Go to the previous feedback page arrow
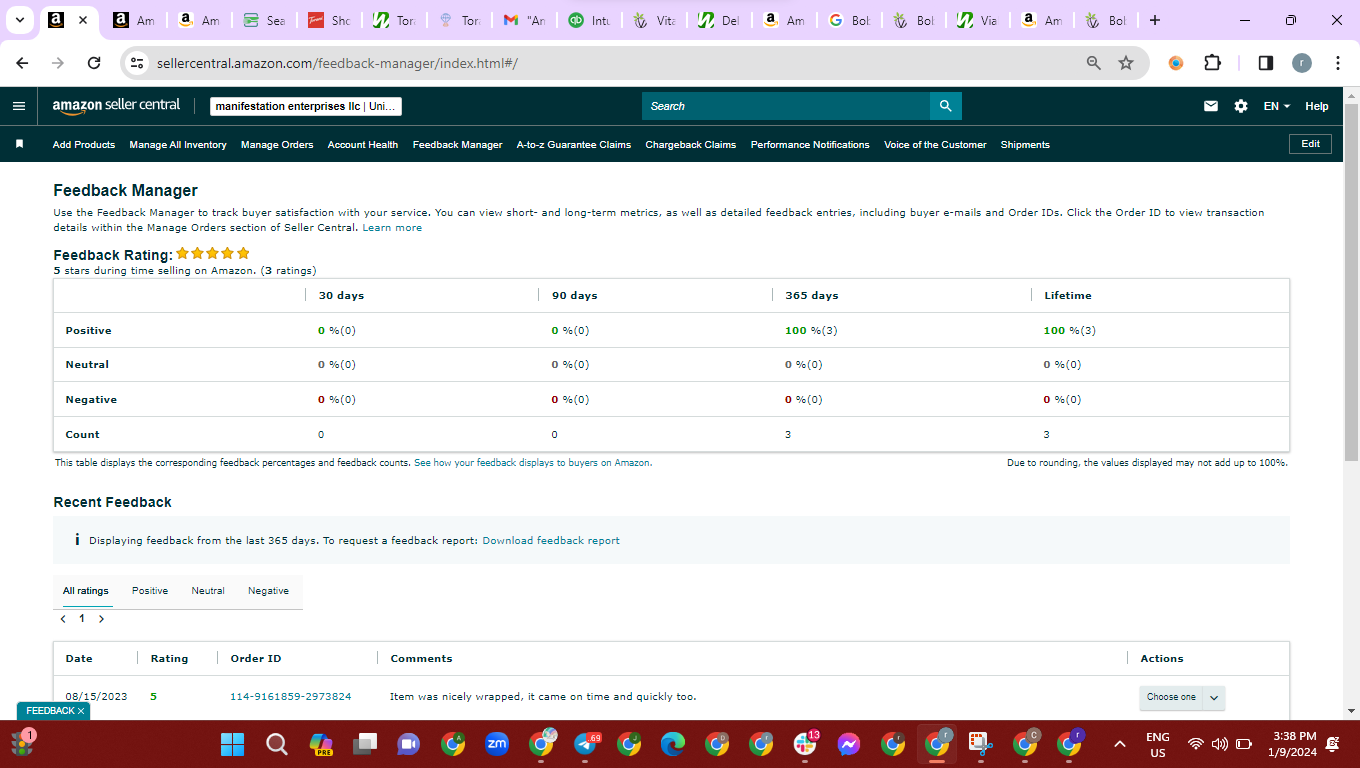Image resolution: width=1360 pixels, height=768 pixels. (63, 619)
